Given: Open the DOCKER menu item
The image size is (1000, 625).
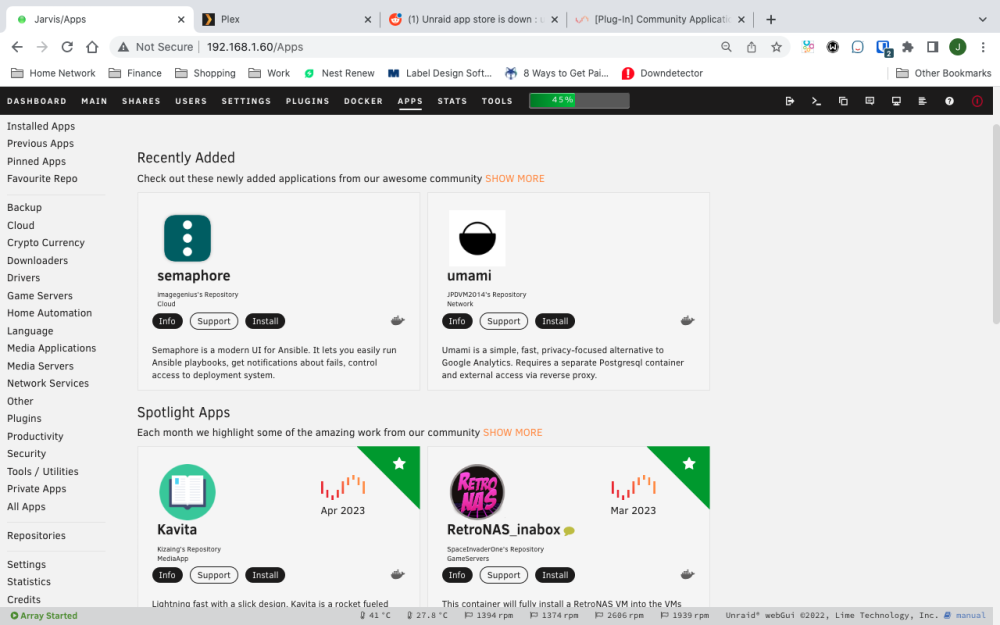Looking at the screenshot, I should click(364, 101).
